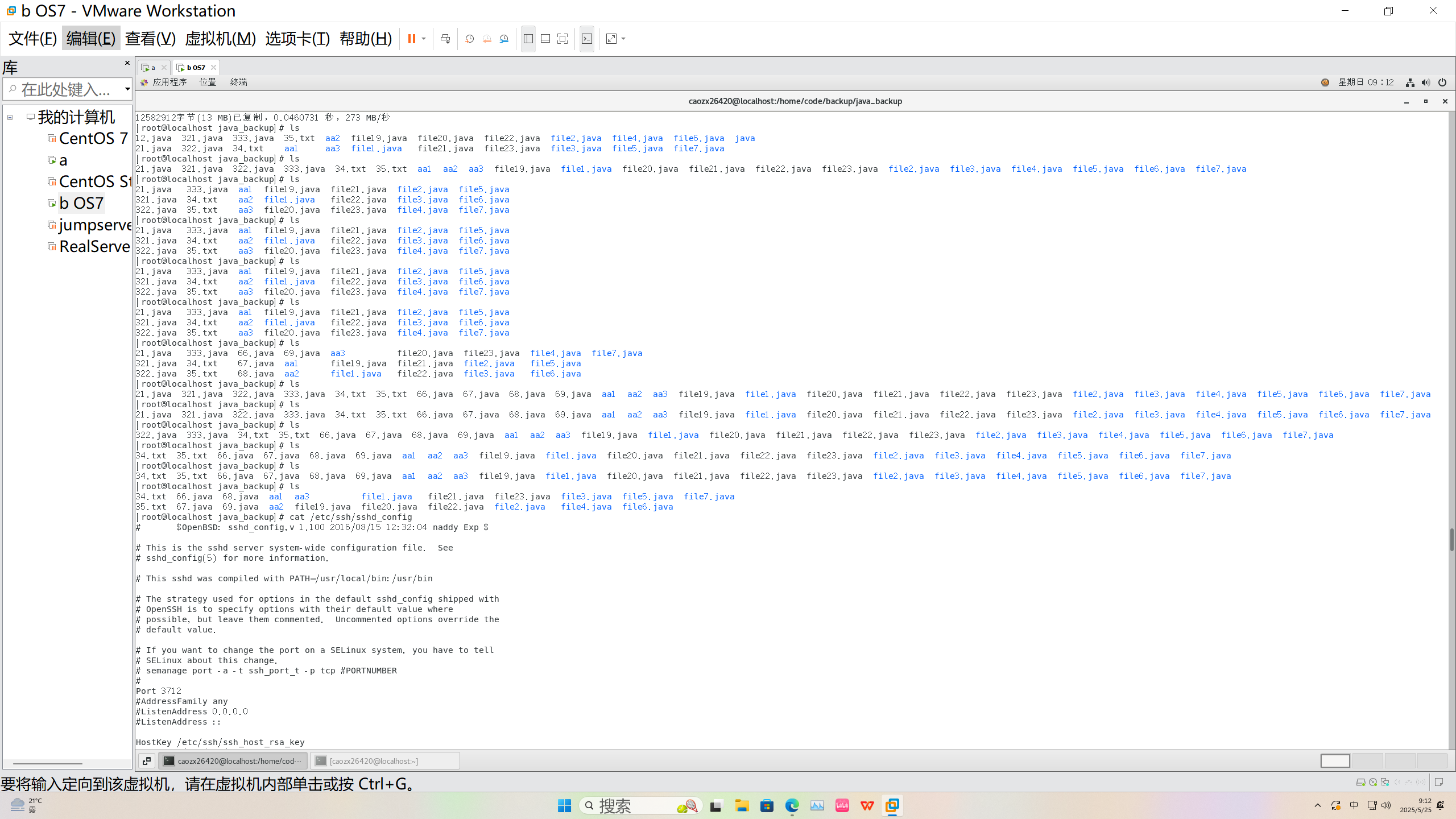Screen dimensions: 1456x819
Task: Click the terminal vertical scrollbar thumb
Action: 1451,539
